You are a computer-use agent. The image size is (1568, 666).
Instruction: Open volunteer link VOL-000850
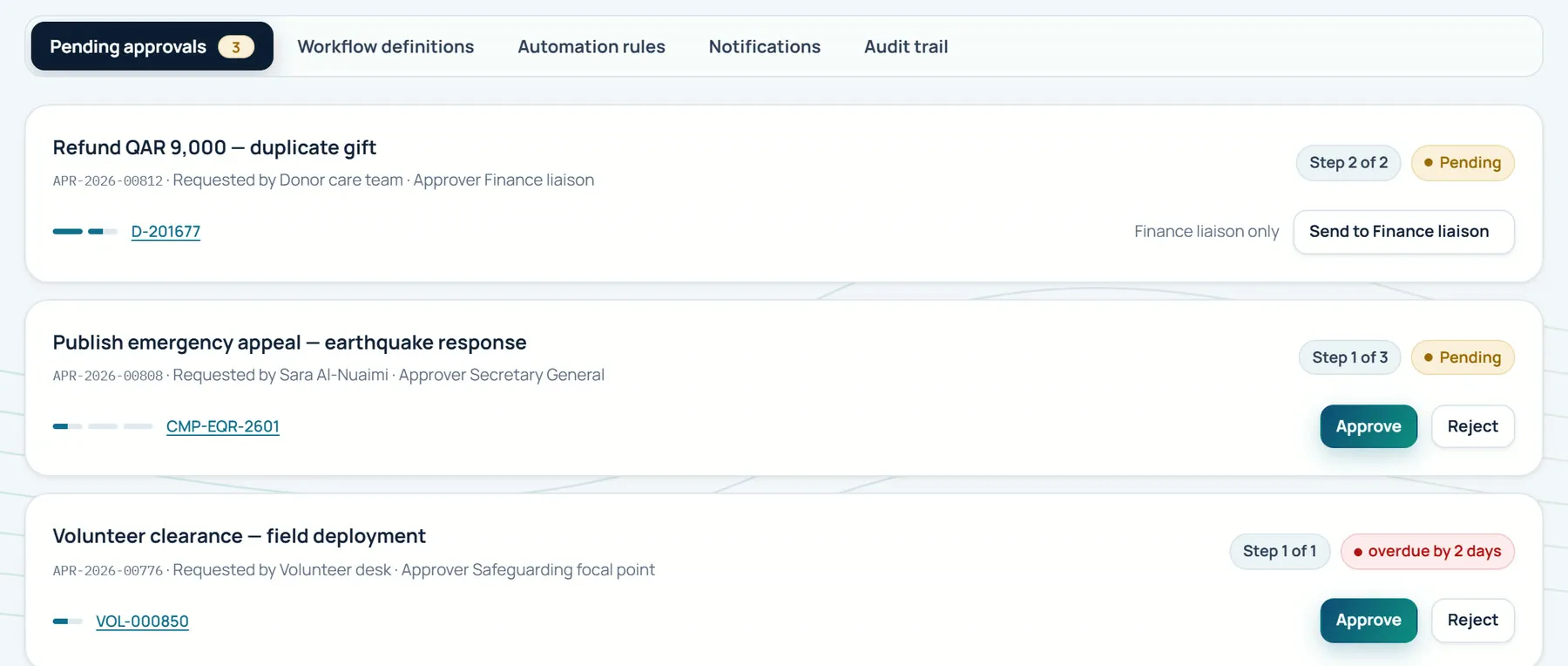[x=142, y=622]
